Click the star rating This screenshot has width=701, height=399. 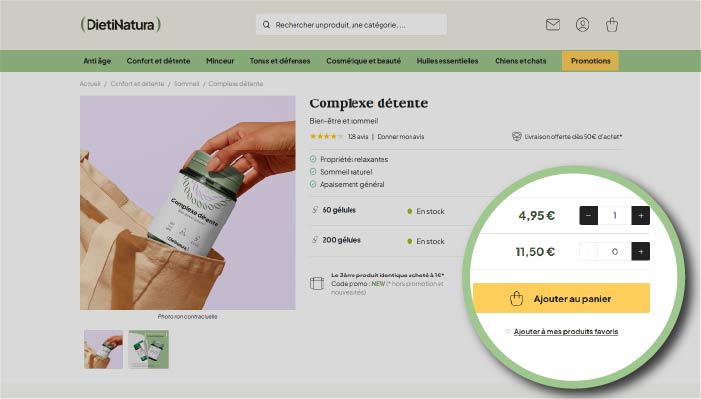326,136
